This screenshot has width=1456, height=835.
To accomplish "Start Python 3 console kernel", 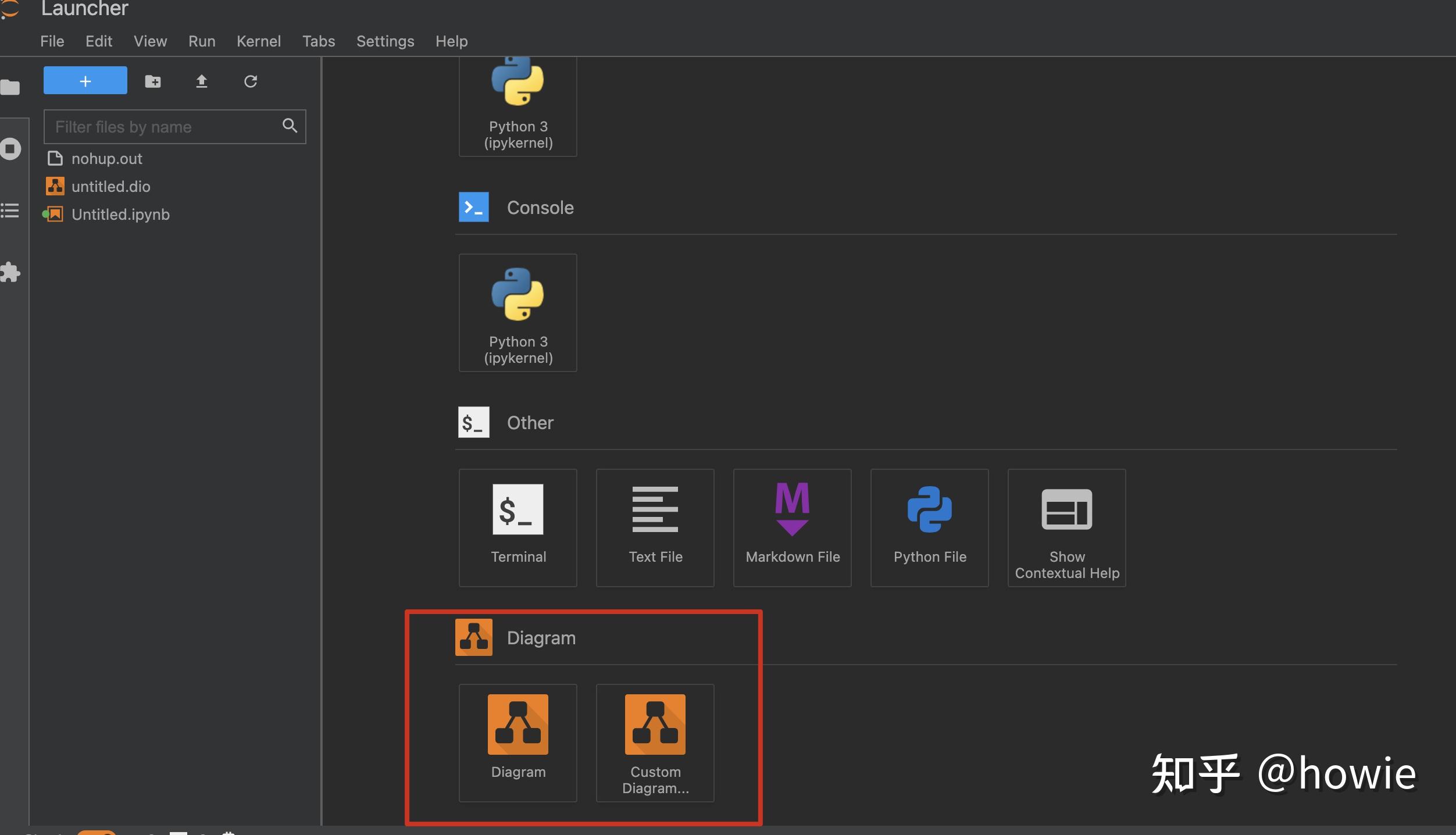I will pos(518,312).
